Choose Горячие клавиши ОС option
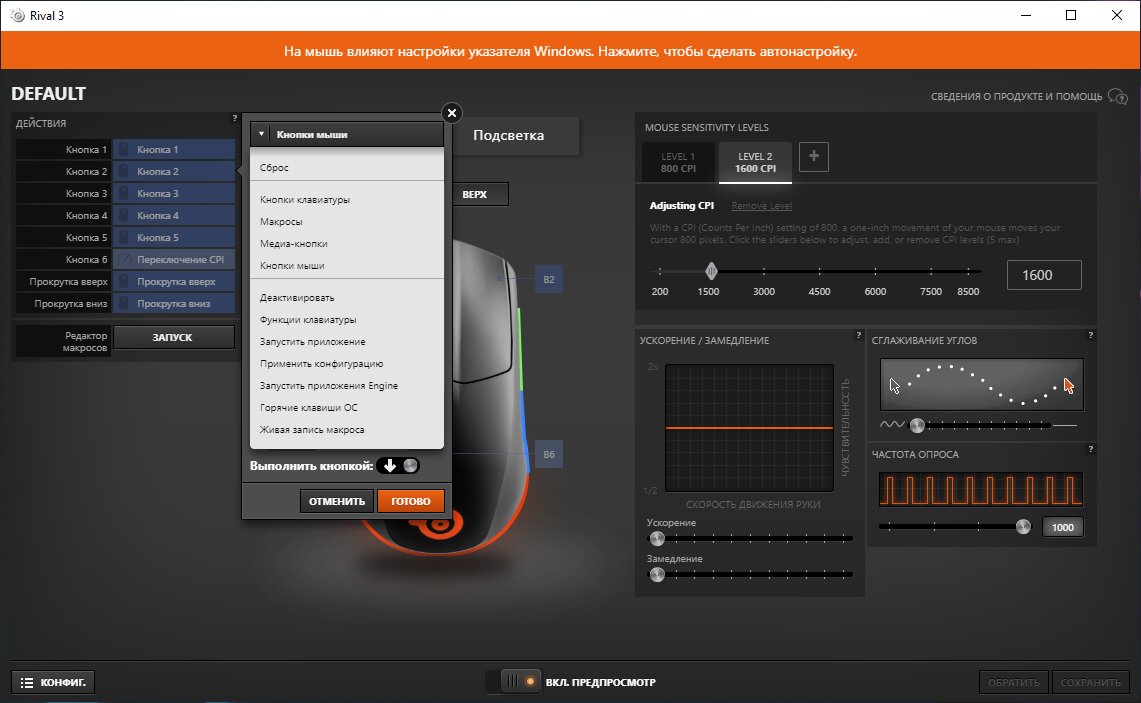The image size is (1141, 703). click(x=309, y=408)
